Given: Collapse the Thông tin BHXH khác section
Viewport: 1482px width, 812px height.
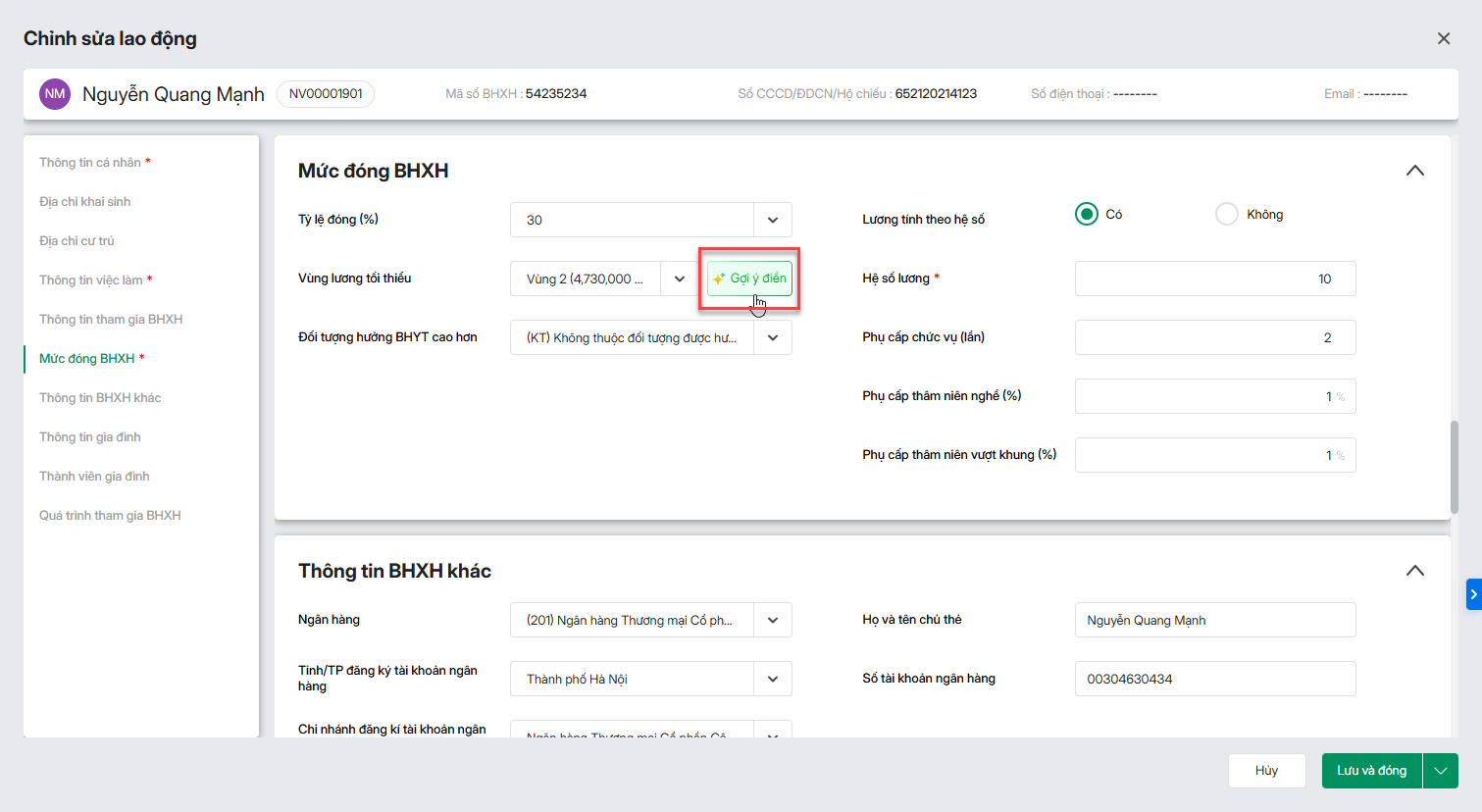Looking at the screenshot, I should tap(1414, 571).
